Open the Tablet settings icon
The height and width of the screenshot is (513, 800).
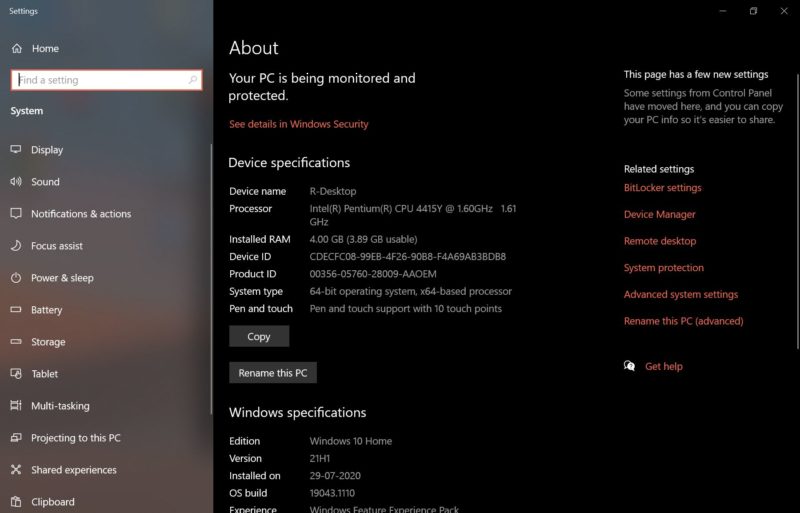tap(16, 374)
